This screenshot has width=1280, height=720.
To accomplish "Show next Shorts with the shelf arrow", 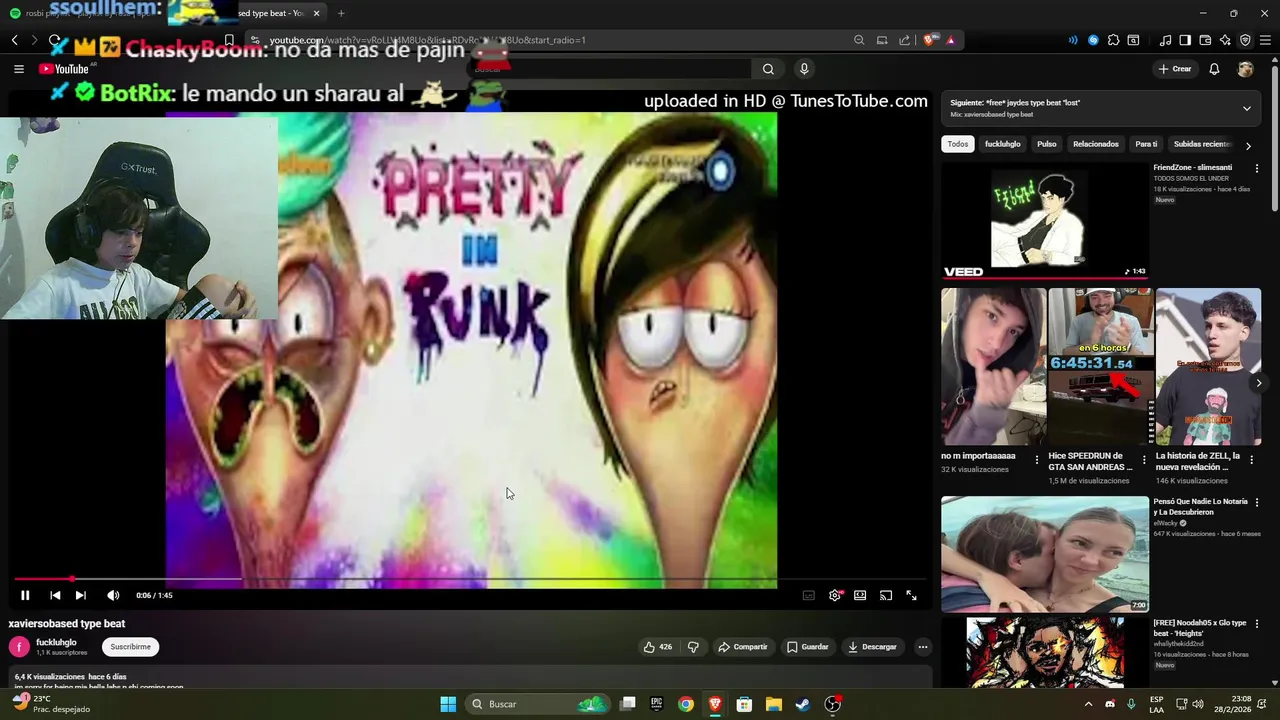I will click(x=1259, y=383).
